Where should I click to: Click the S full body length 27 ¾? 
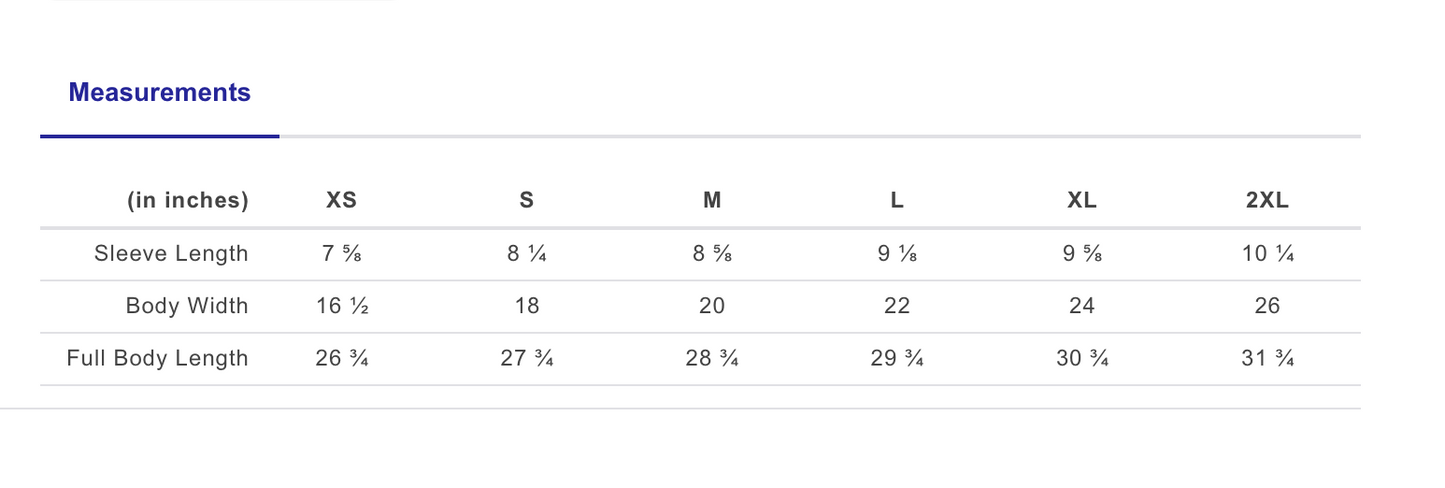pyautogui.click(x=527, y=358)
